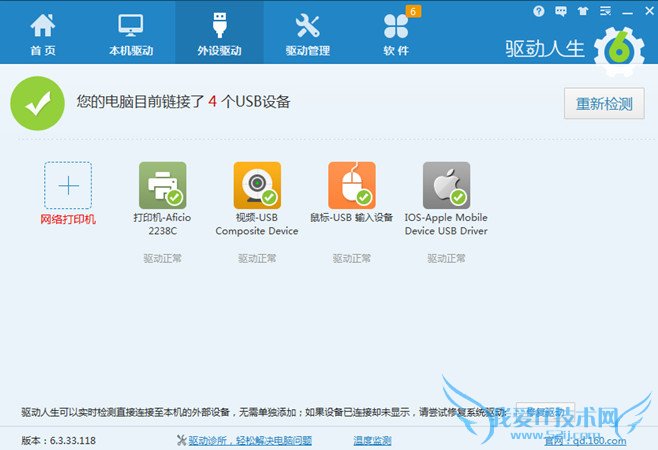Click the green checkmark status icon
Image resolution: width=658 pixels, height=450 pixels.
[37, 103]
